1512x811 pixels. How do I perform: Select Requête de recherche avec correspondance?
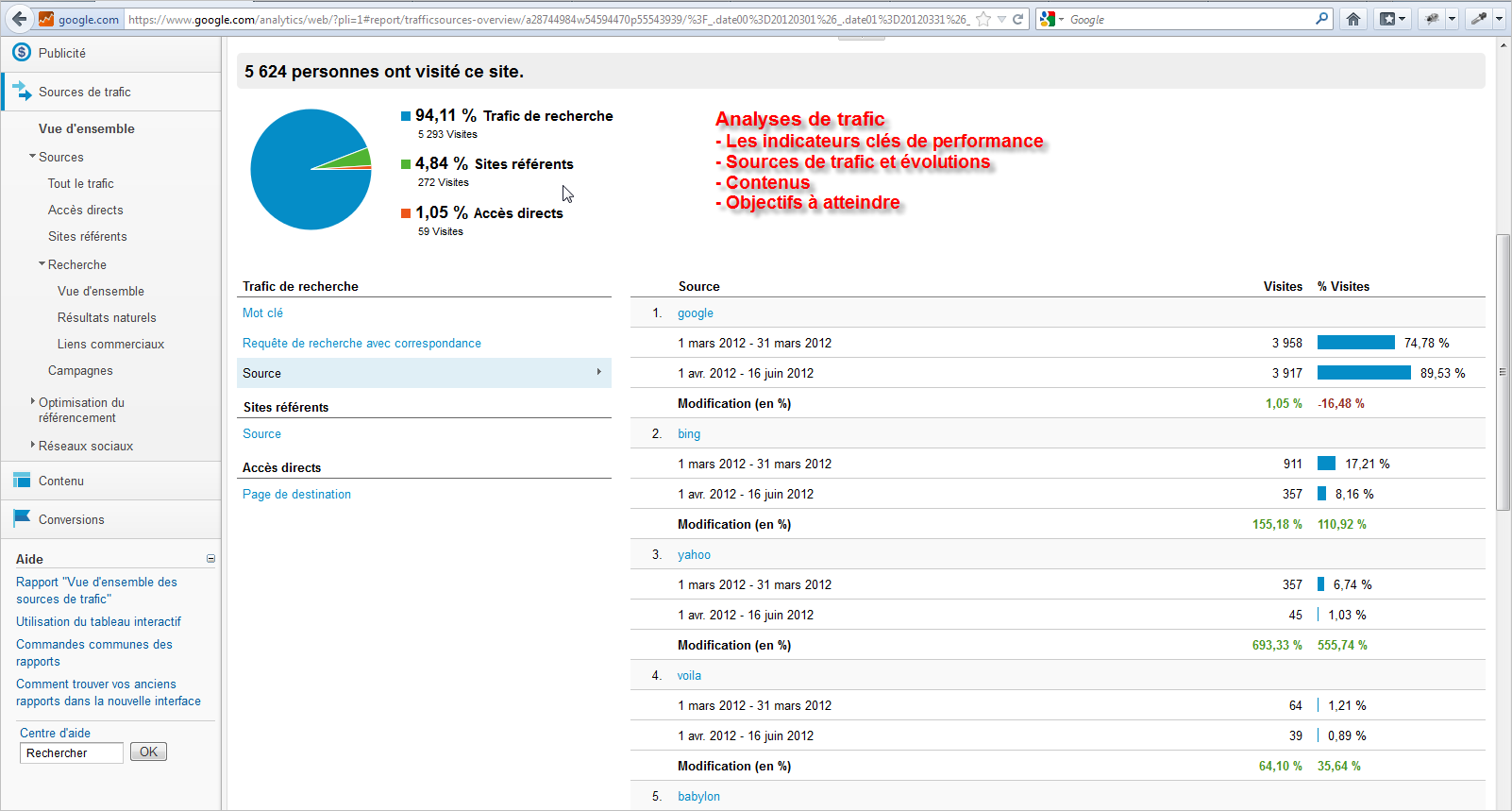tap(361, 343)
